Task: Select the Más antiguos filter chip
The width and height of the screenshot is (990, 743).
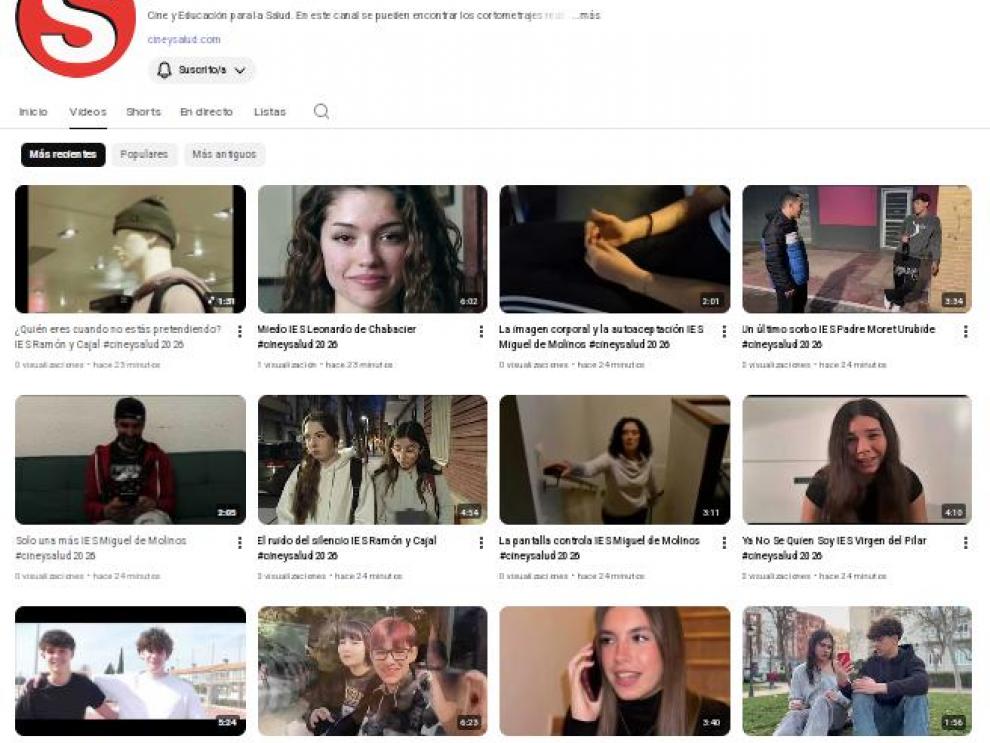Action: click(224, 155)
